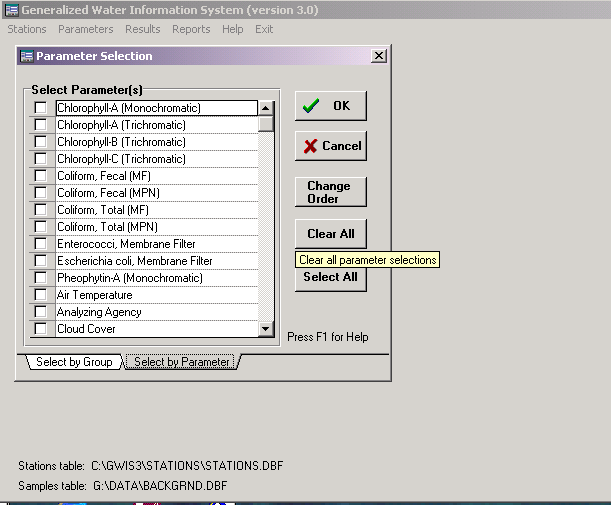Click the Change Order button
The image size is (611, 505).
pyautogui.click(x=331, y=192)
